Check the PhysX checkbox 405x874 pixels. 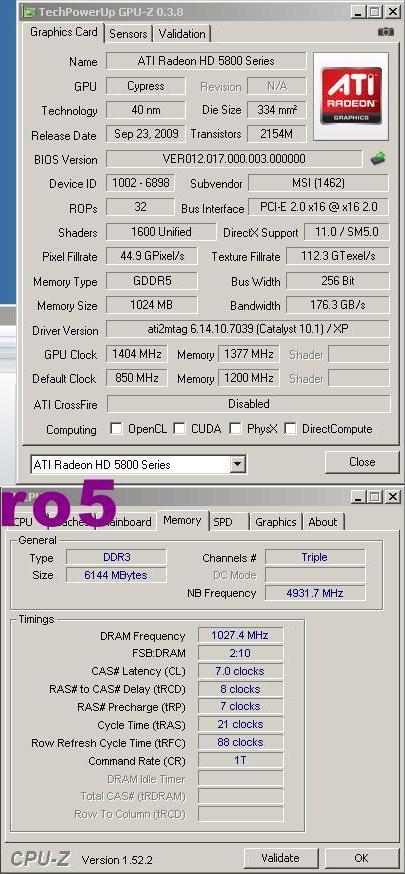pyautogui.click(x=235, y=429)
